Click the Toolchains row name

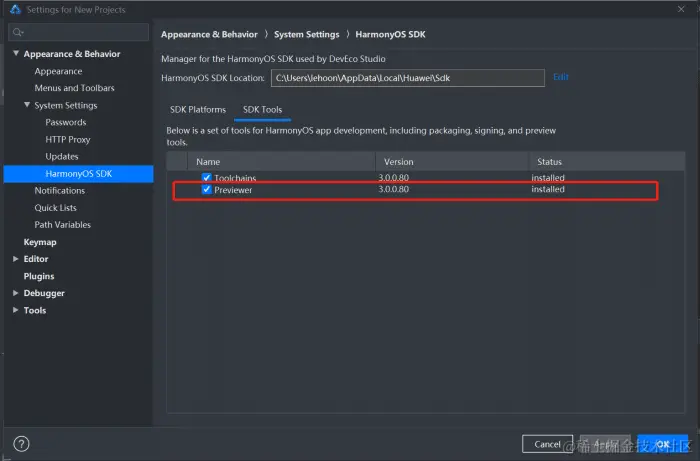235,178
